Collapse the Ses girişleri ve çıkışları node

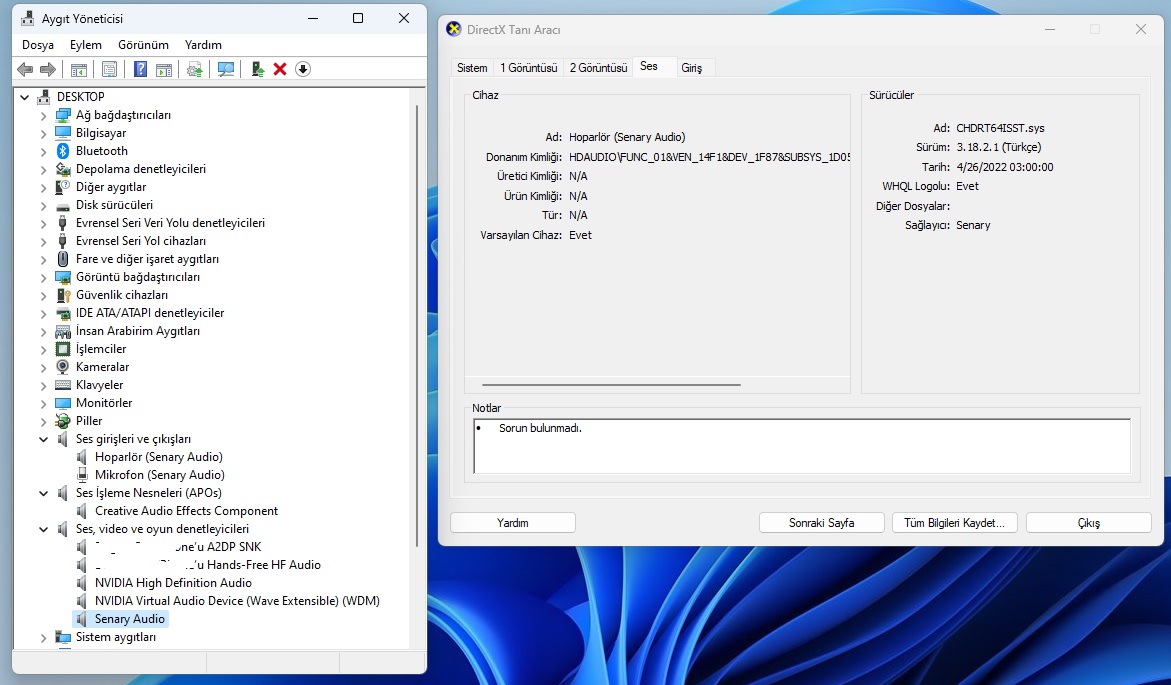point(43,439)
